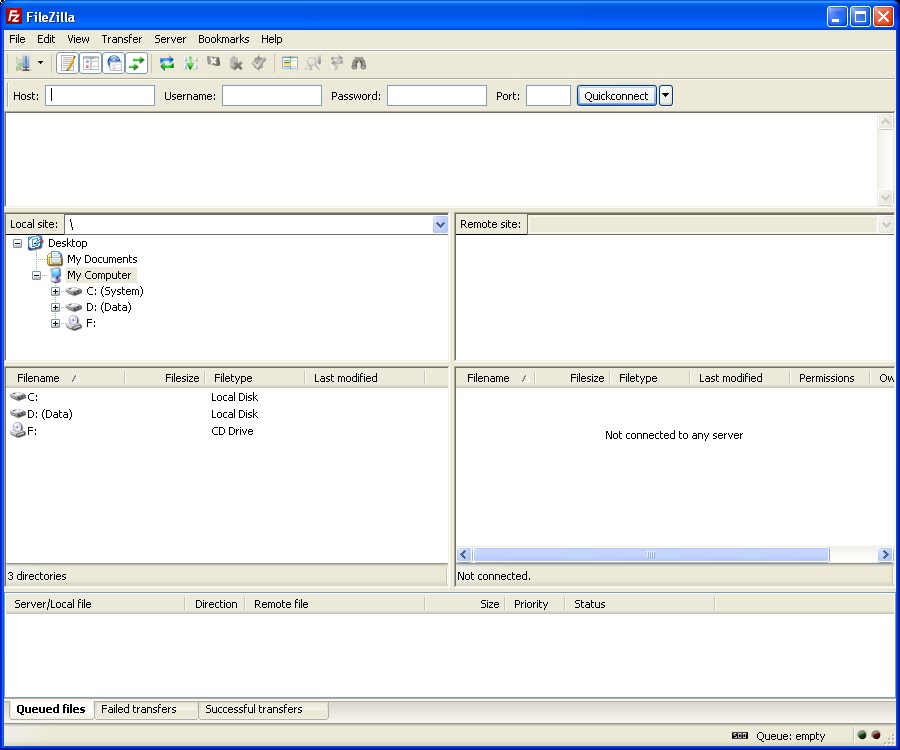Screen dimensions: 900x750
Task: Open the Quickconnect options dropdown arrow
Action: click(665, 95)
